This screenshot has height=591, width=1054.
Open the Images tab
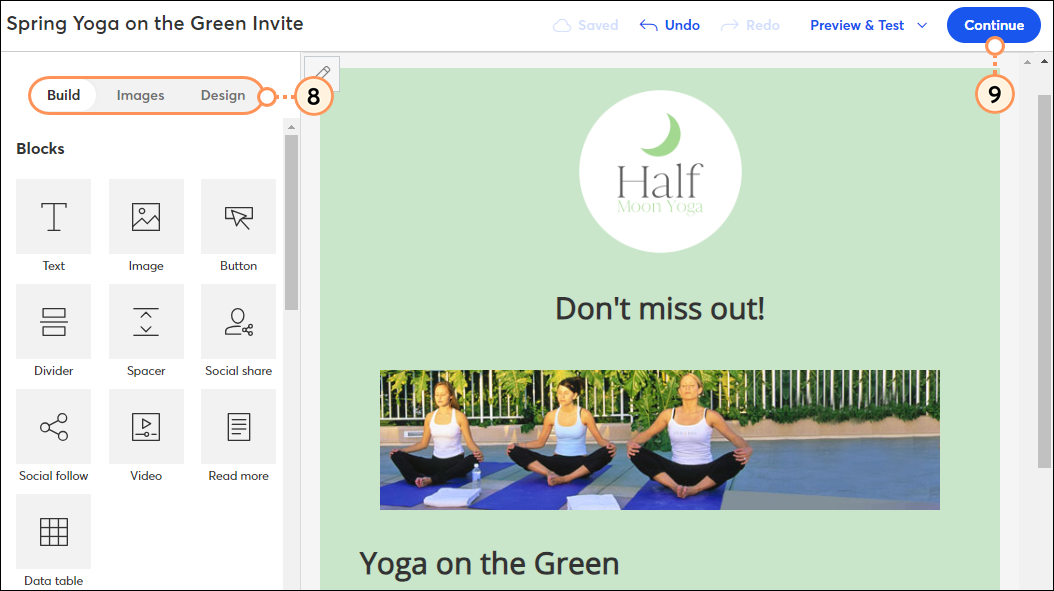point(140,95)
